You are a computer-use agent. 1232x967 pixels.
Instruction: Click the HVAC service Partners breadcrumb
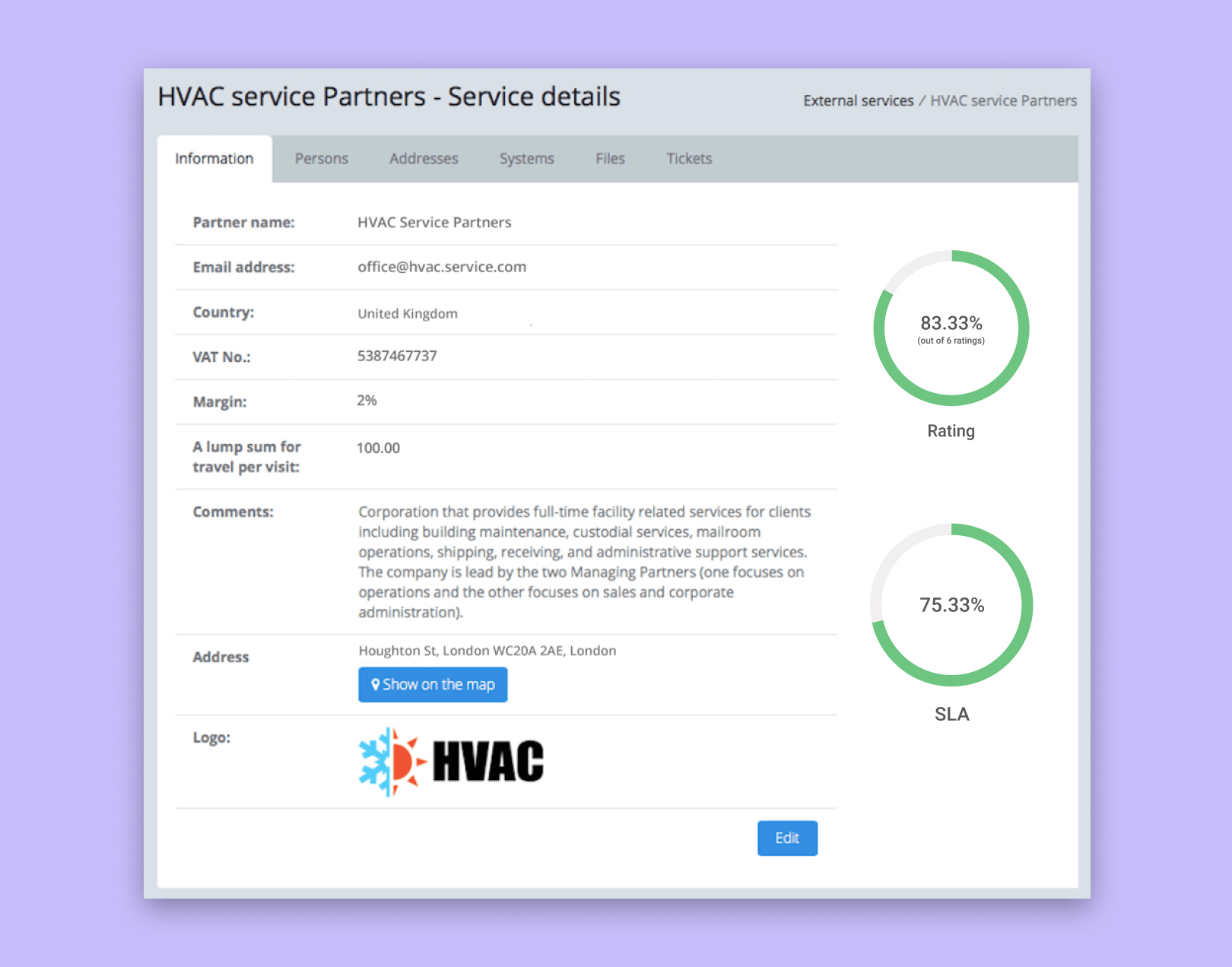tap(1002, 100)
